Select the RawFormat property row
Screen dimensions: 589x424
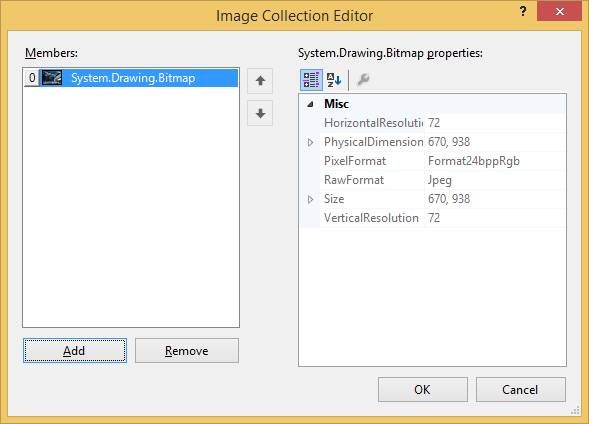[x=443, y=180]
